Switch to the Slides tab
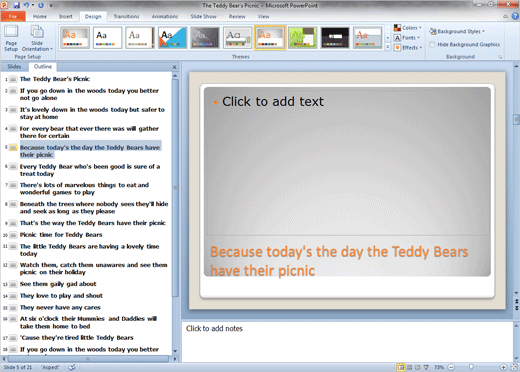Viewport: 520px width, 372px height. [x=14, y=67]
